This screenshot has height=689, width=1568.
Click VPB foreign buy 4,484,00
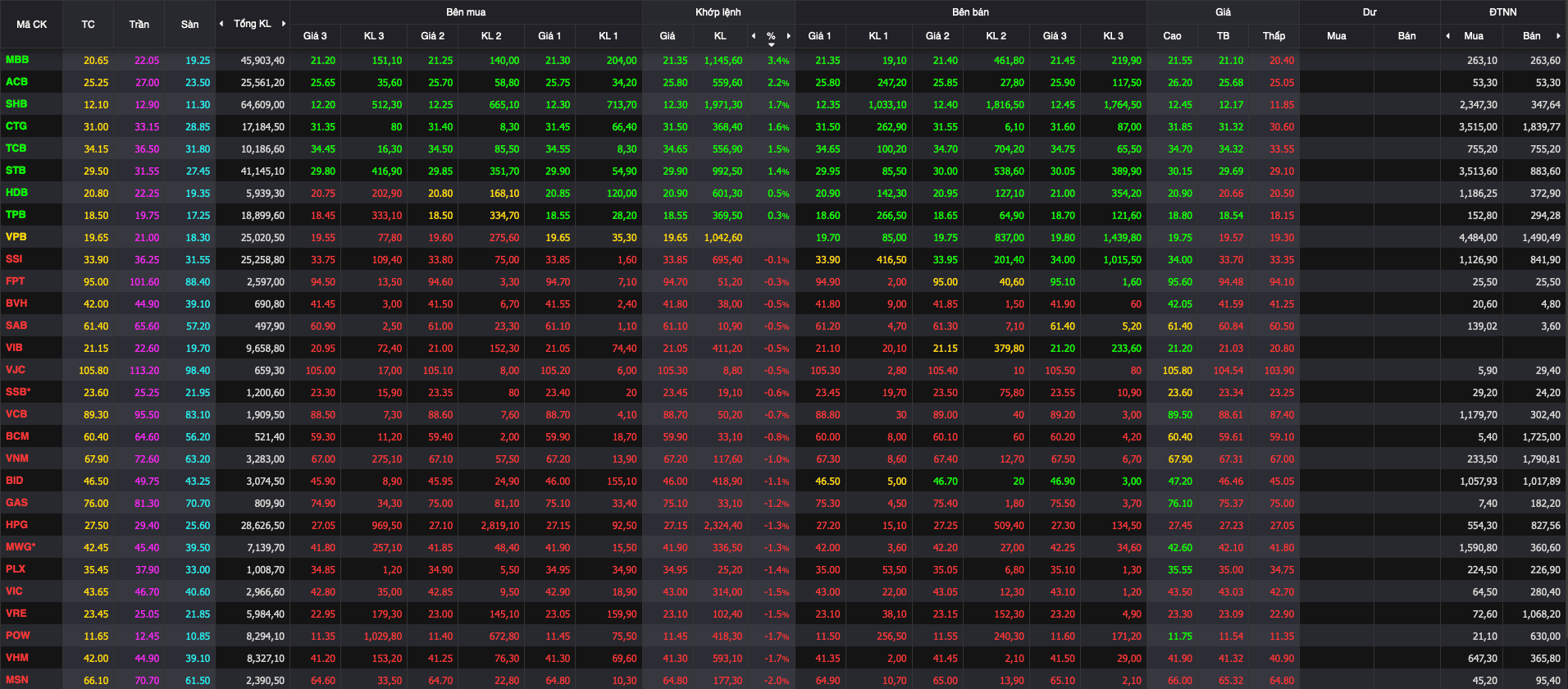1478,238
